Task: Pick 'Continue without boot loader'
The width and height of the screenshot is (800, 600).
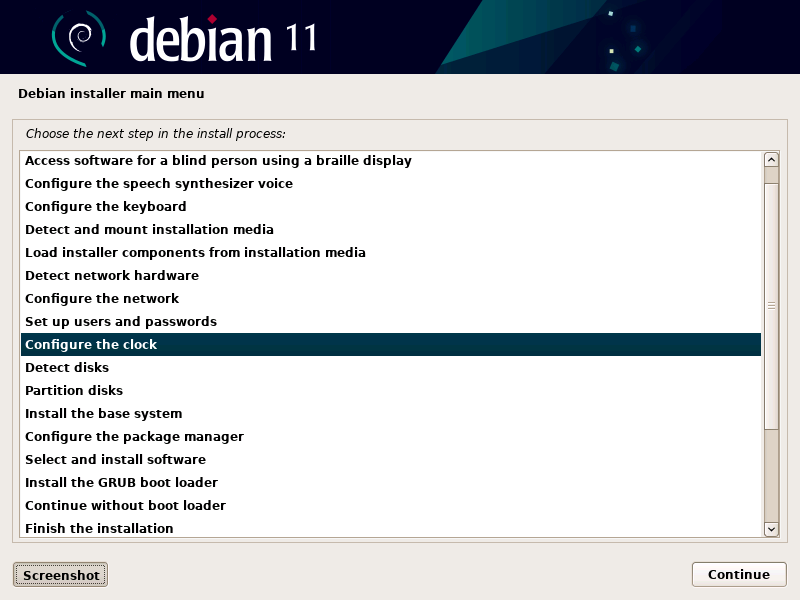Action: tap(391, 505)
